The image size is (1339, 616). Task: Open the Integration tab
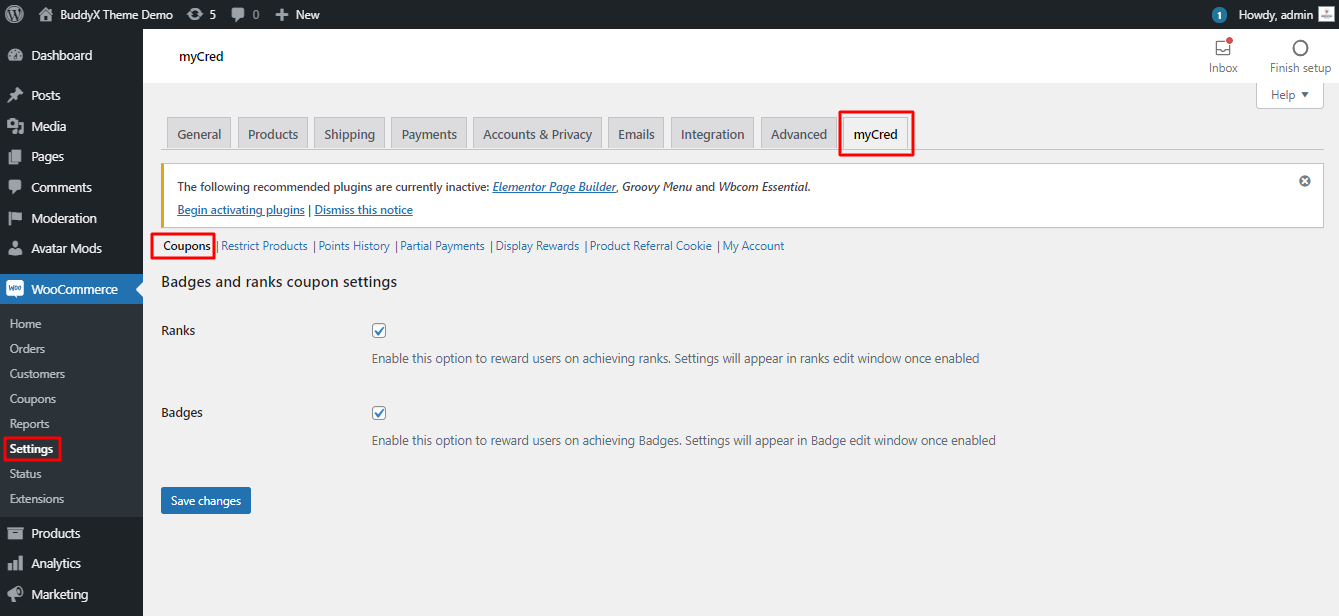click(712, 134)
